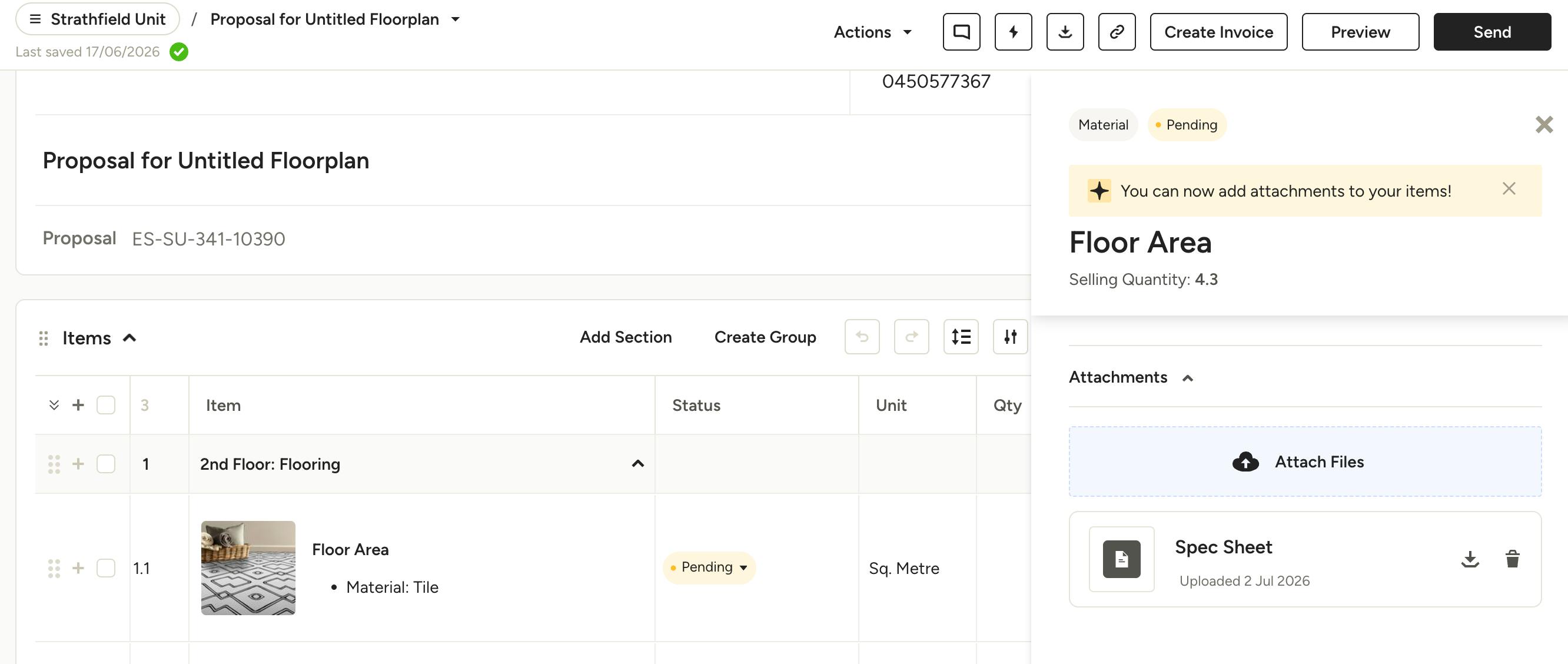
Task: Click the lightning bolt quick actions icon
Action: pos(1013,32)
